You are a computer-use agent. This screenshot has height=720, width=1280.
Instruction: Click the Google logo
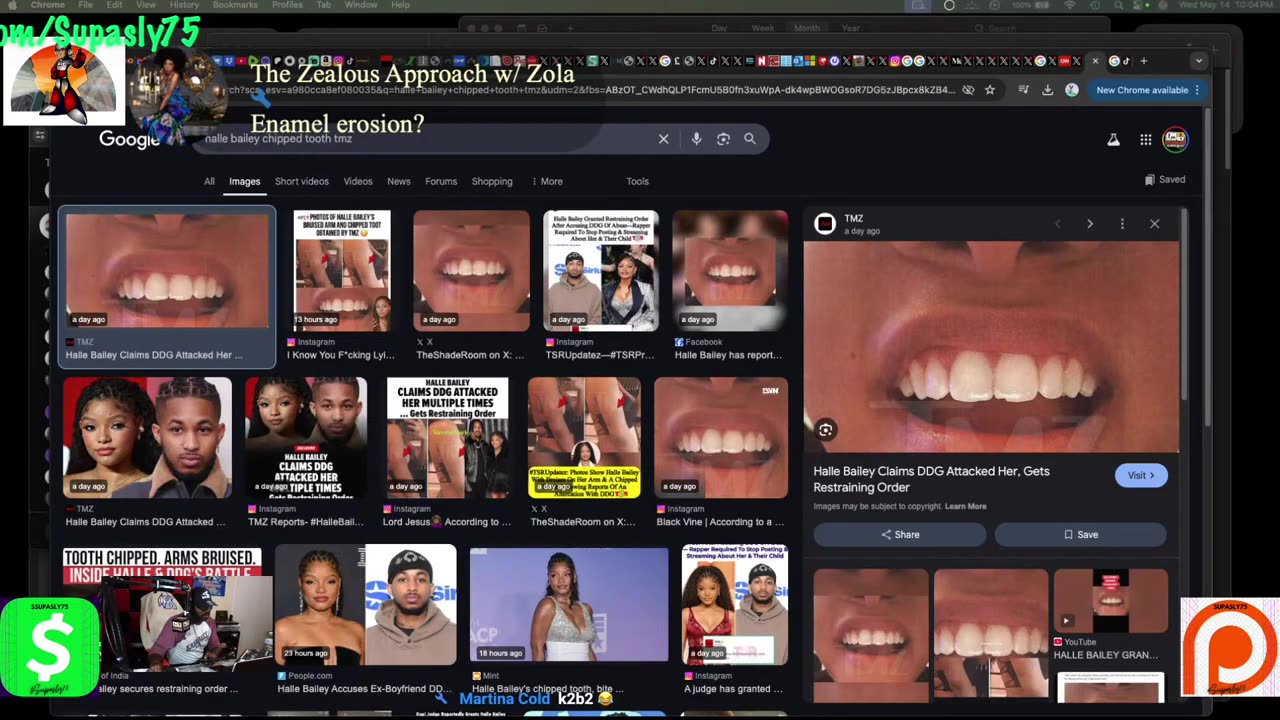(x=129, y=140)
